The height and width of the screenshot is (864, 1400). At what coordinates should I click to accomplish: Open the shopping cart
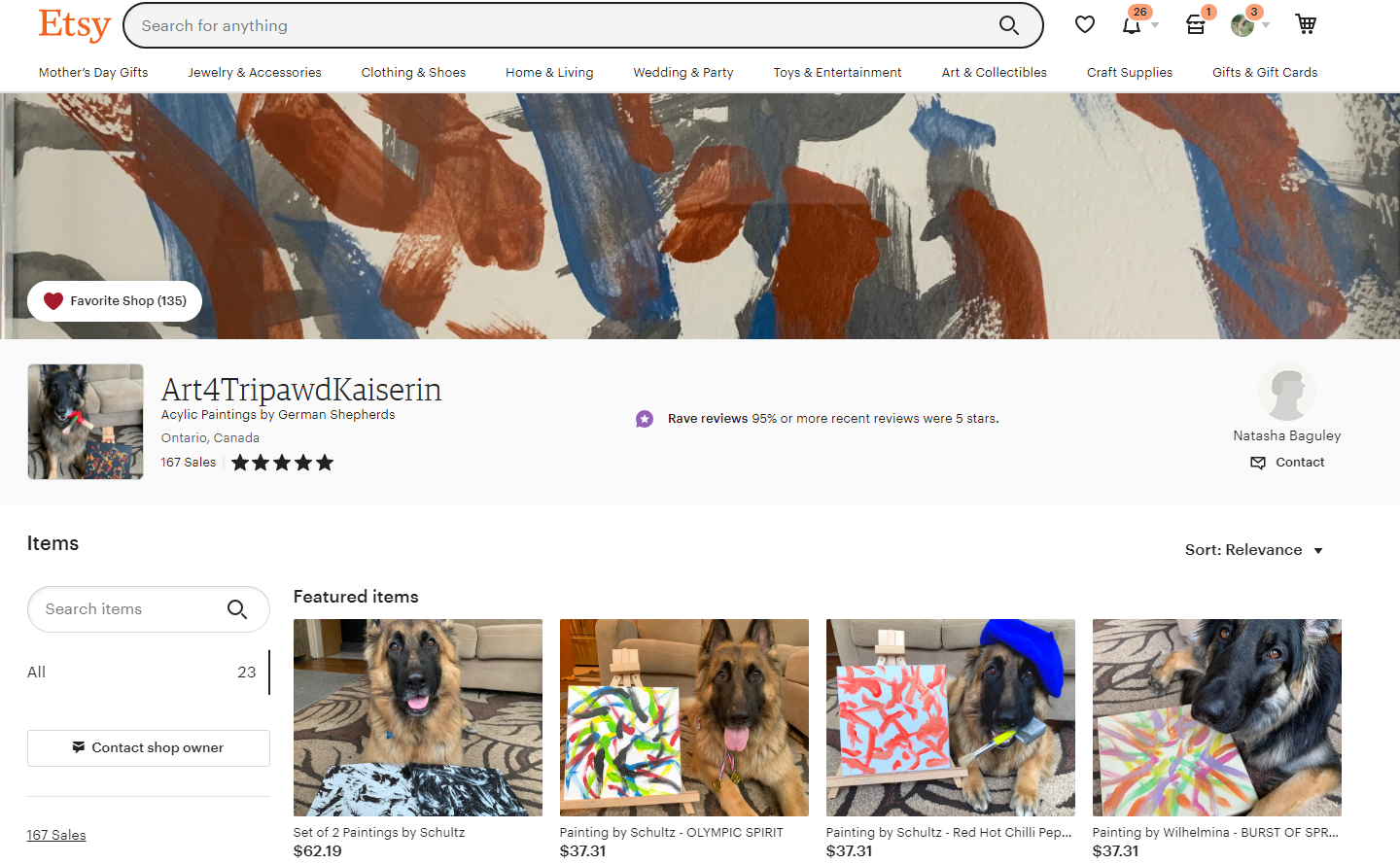(1306, 24)
